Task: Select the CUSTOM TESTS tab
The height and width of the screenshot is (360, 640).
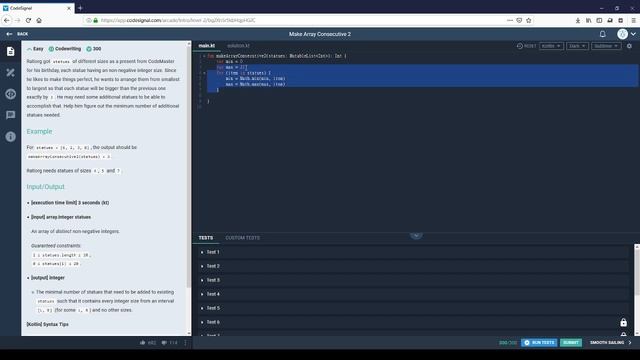Action: pos(242,238)
